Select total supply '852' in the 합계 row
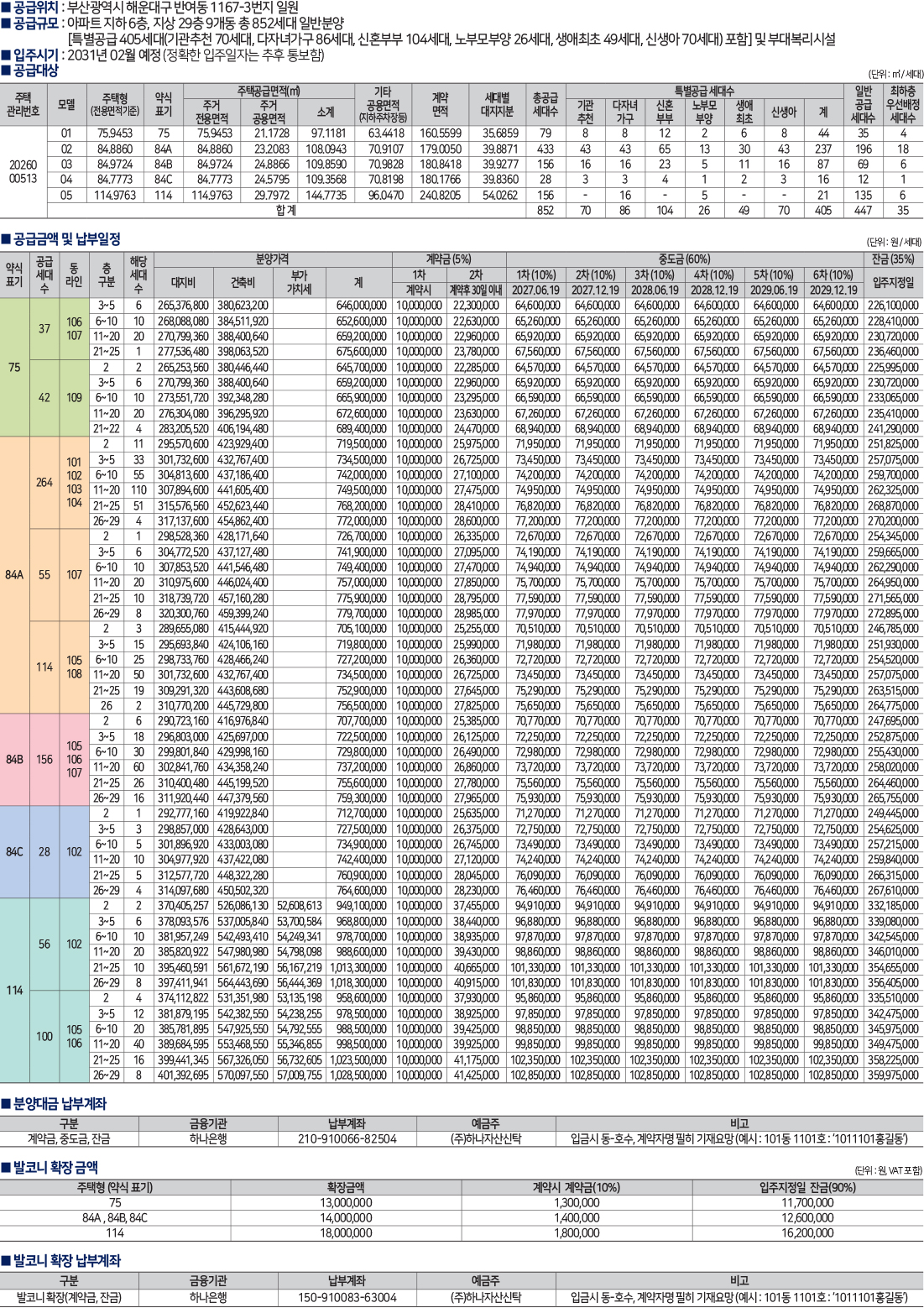 click(x=546, y=211)
